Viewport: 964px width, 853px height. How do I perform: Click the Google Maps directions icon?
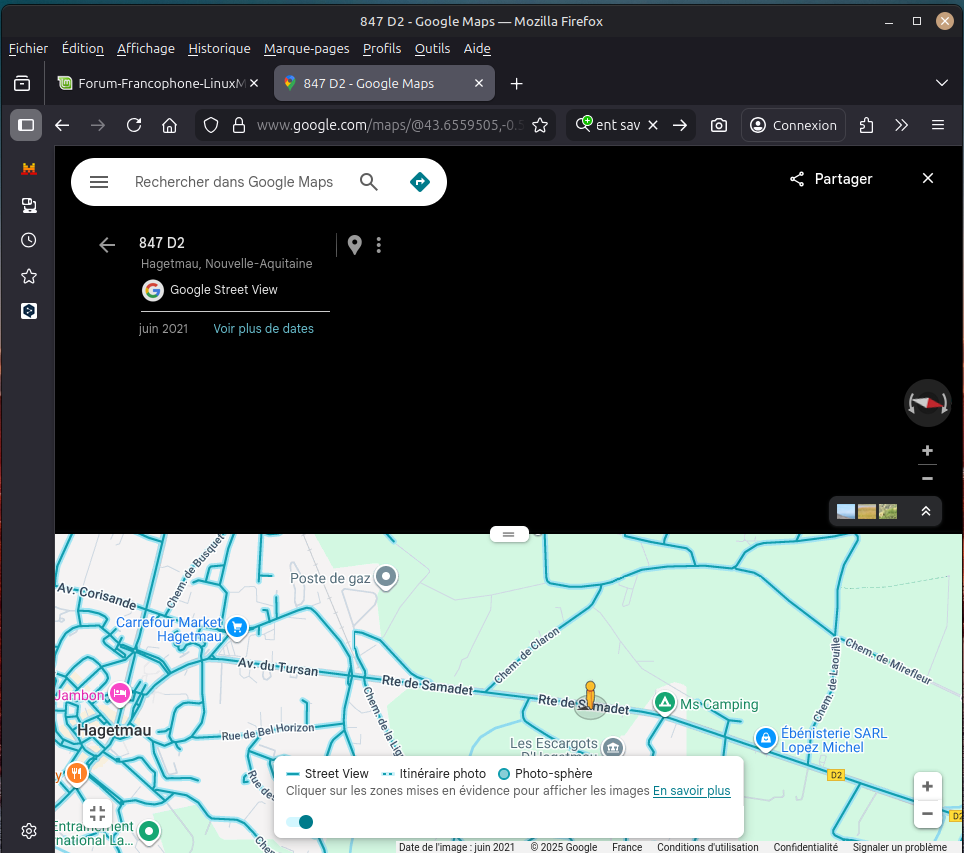point(420,182)
